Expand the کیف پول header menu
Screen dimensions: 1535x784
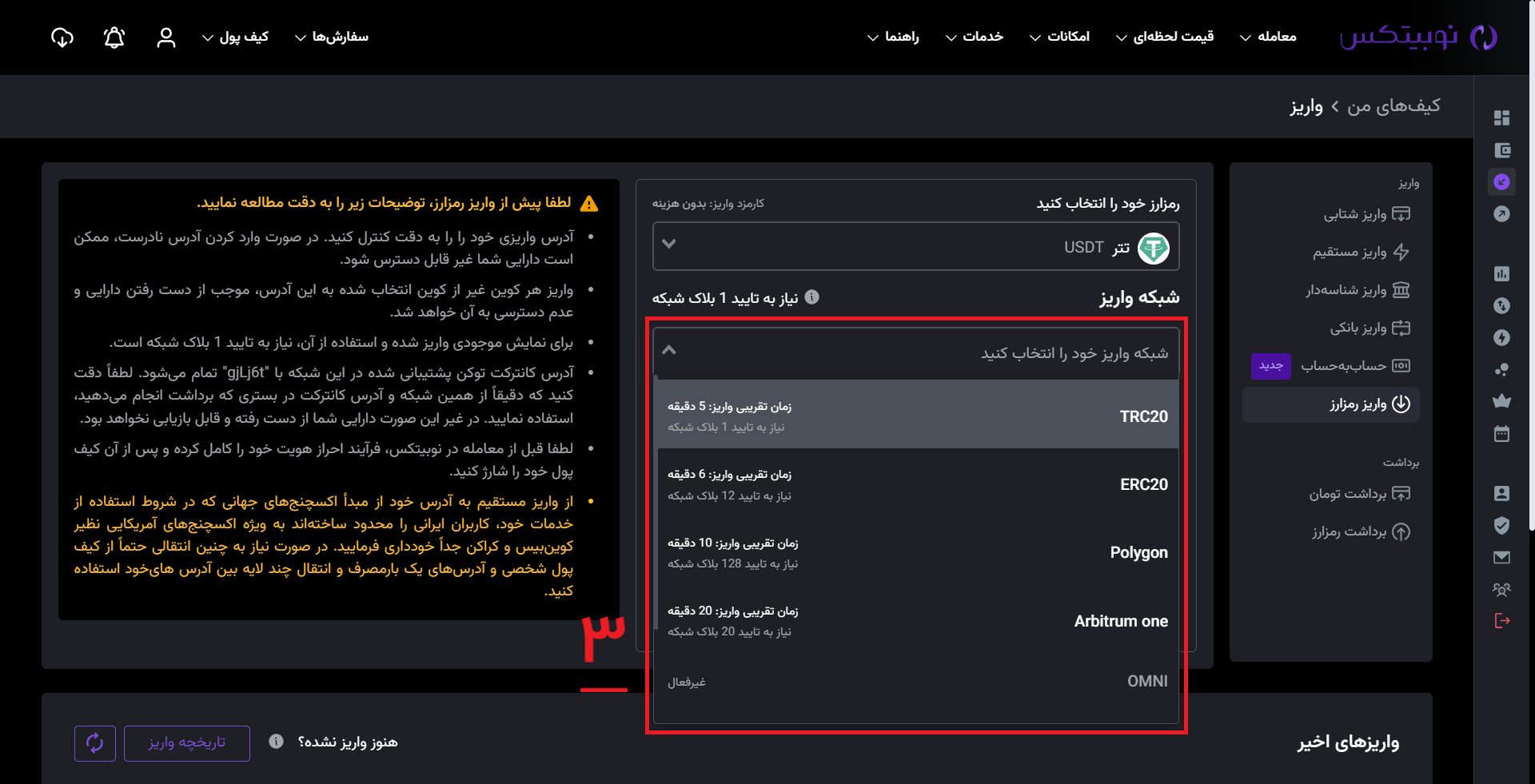(x=235, y=37)
